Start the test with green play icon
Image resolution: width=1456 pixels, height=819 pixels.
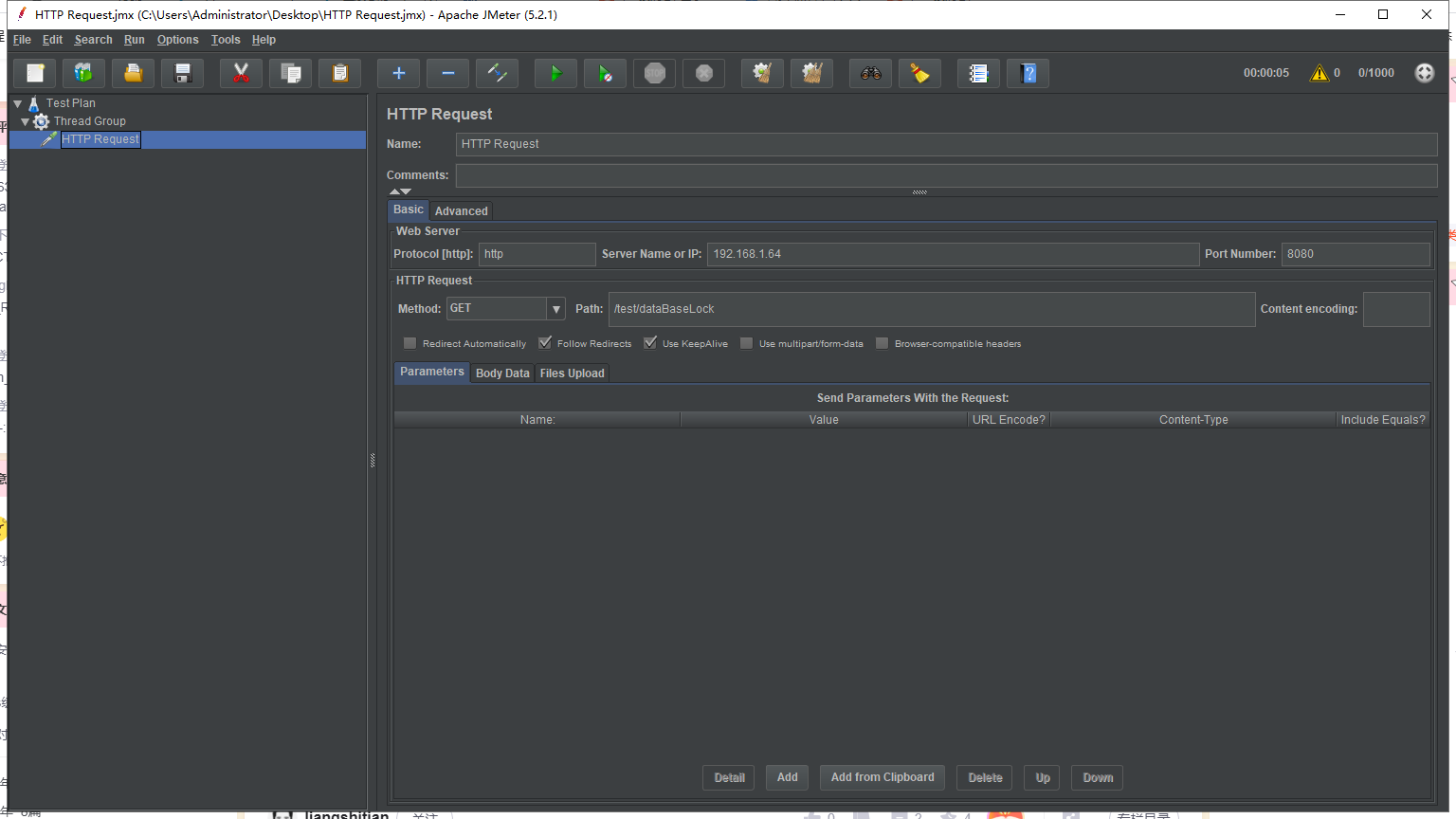555,73
